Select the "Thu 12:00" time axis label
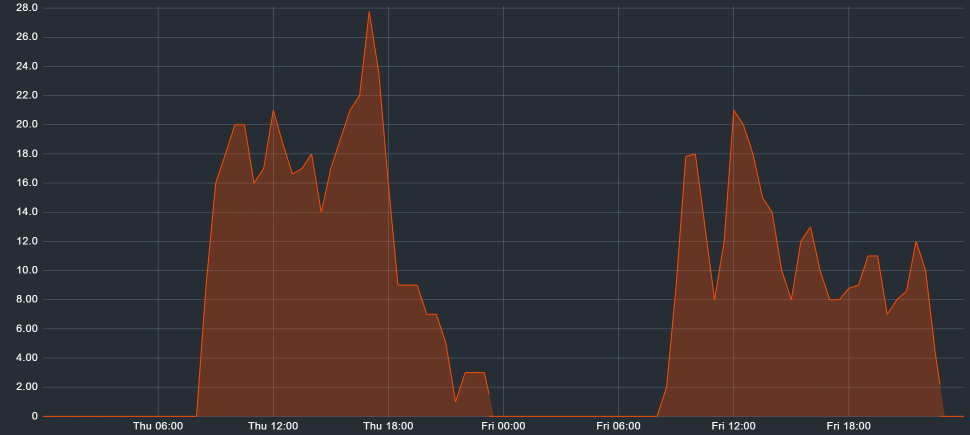The width and height of the screenshot is (970, 435). (273, 426)
